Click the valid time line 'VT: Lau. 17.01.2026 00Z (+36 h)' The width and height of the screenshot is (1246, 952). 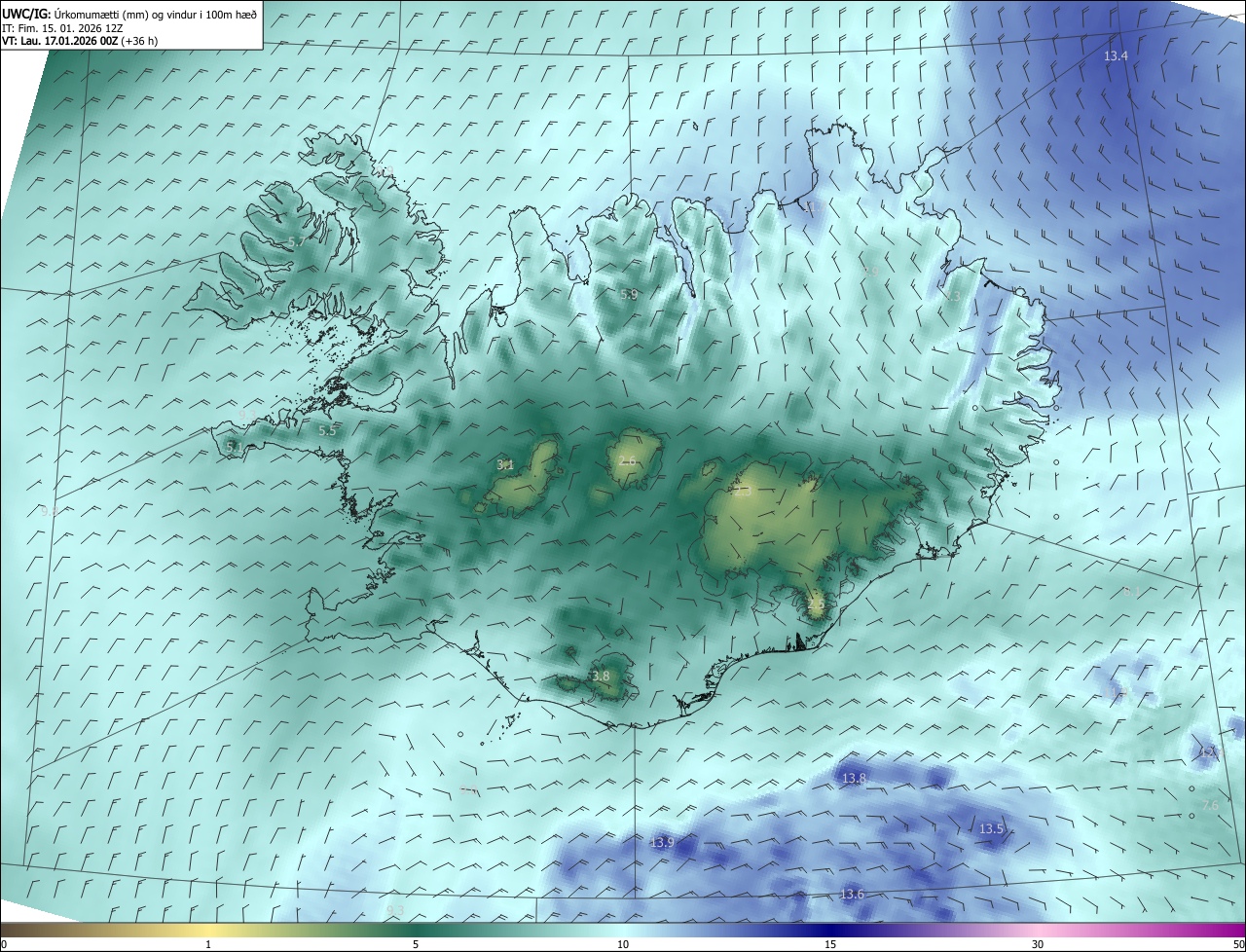point(80,41)
